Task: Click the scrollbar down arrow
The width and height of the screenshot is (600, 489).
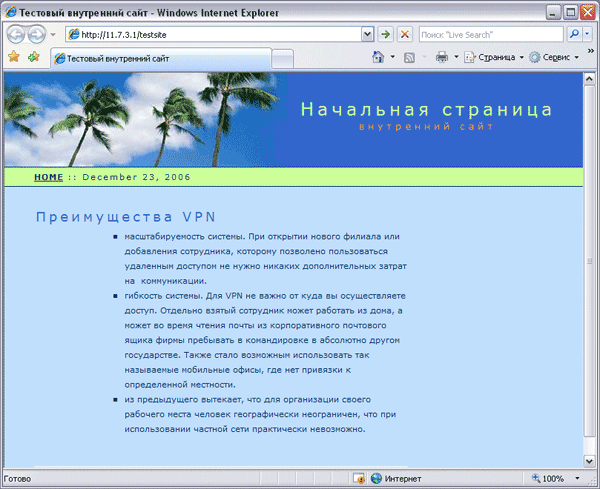Action: (x=589, y=461)
